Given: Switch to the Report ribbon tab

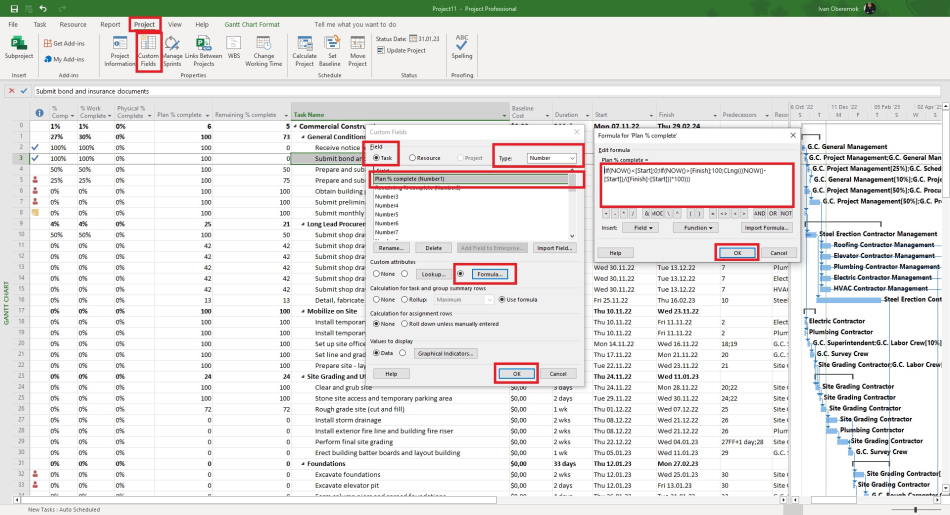Looking at the screenshot, I should click(x=110, y=24).
